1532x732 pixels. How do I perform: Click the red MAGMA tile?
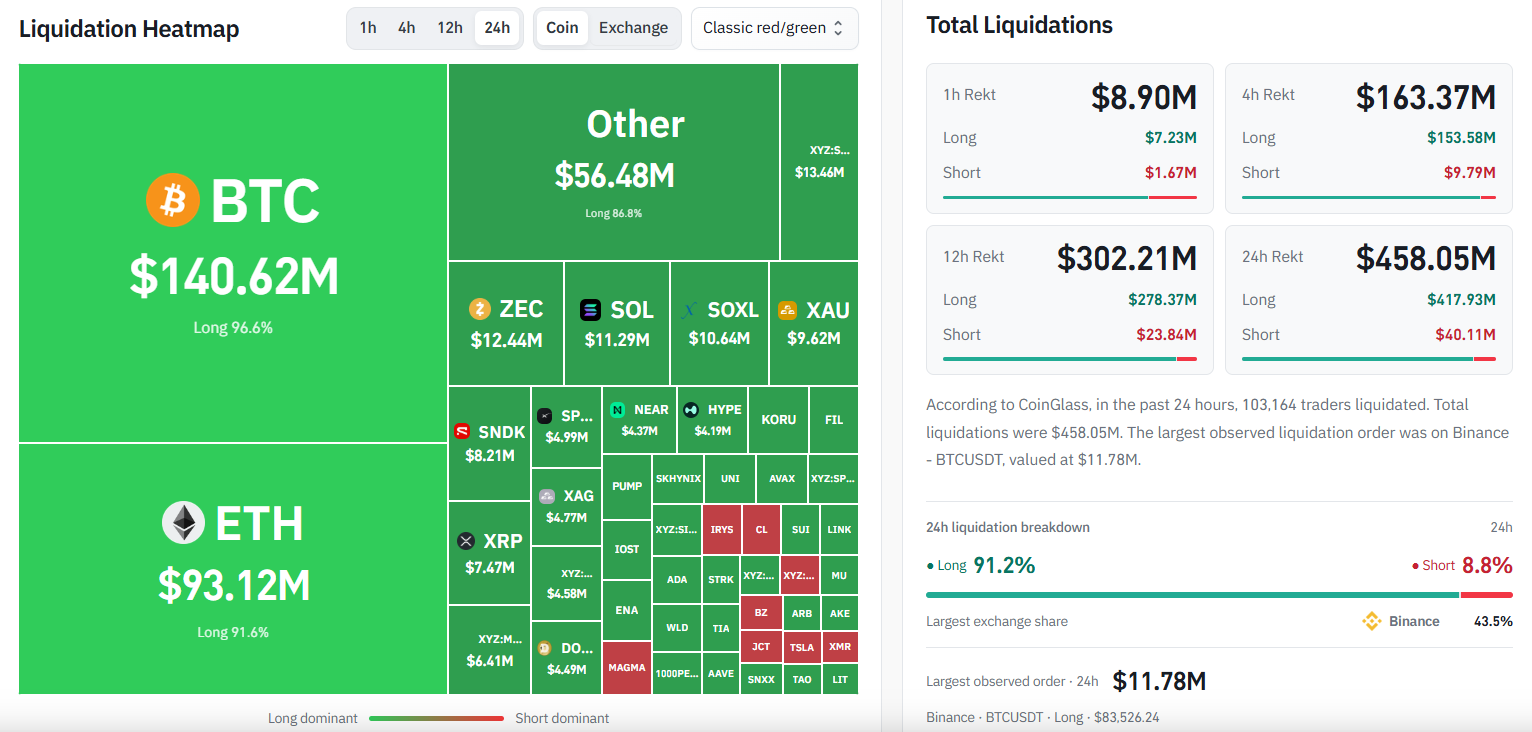click(x=627, y=668)
